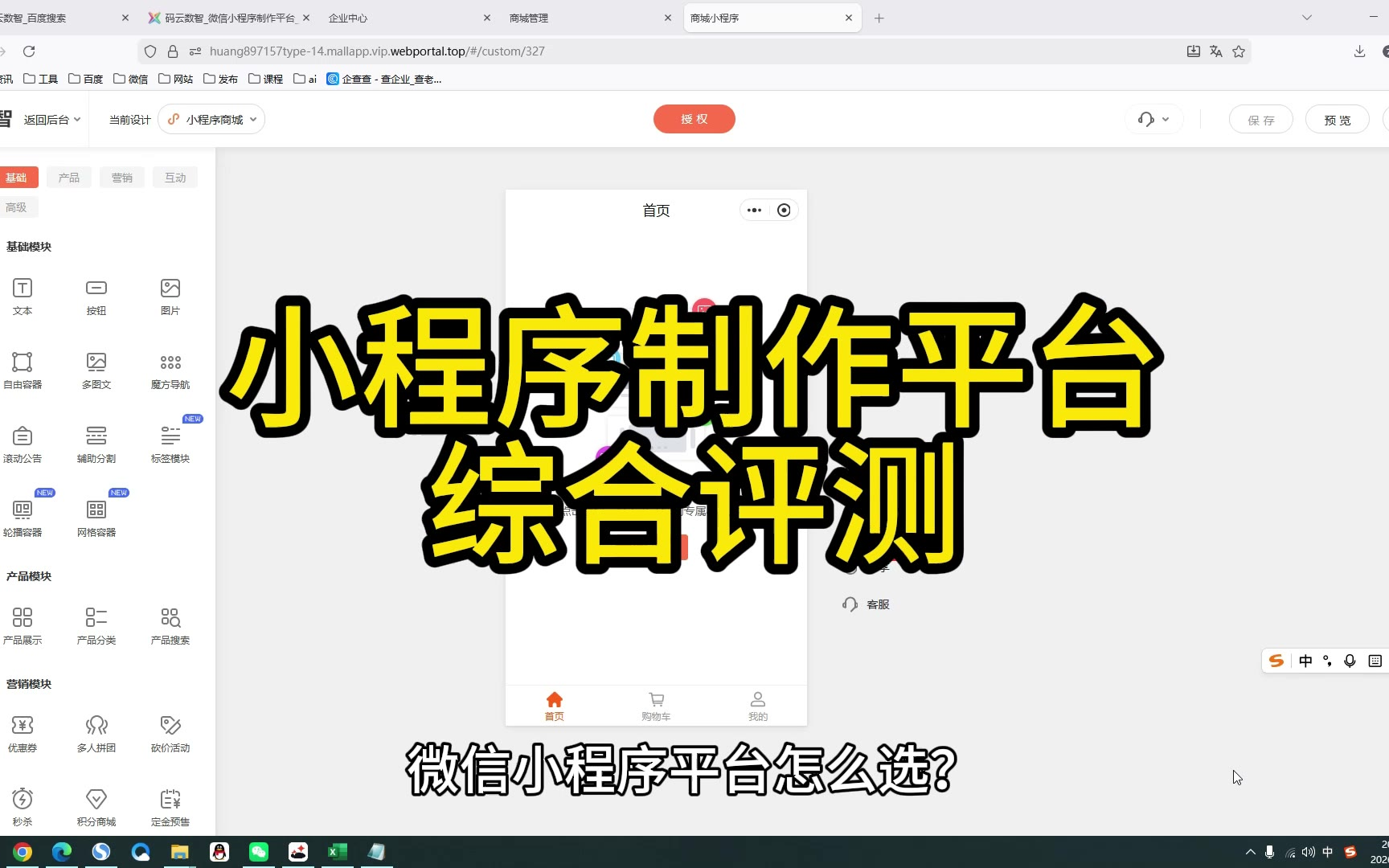Add the 秒杀 flash sale module
The height and width of the screenshot is (868, 1389).
[23, 808]
